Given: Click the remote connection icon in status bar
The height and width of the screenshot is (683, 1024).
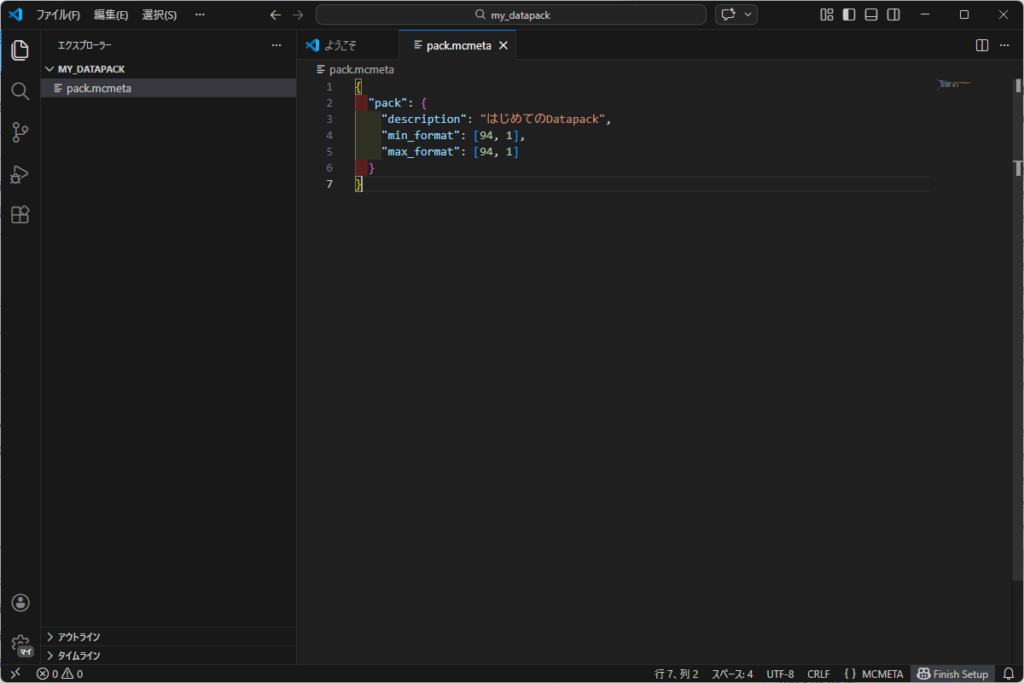Looking at the screenshot, I should pos(15,673).
